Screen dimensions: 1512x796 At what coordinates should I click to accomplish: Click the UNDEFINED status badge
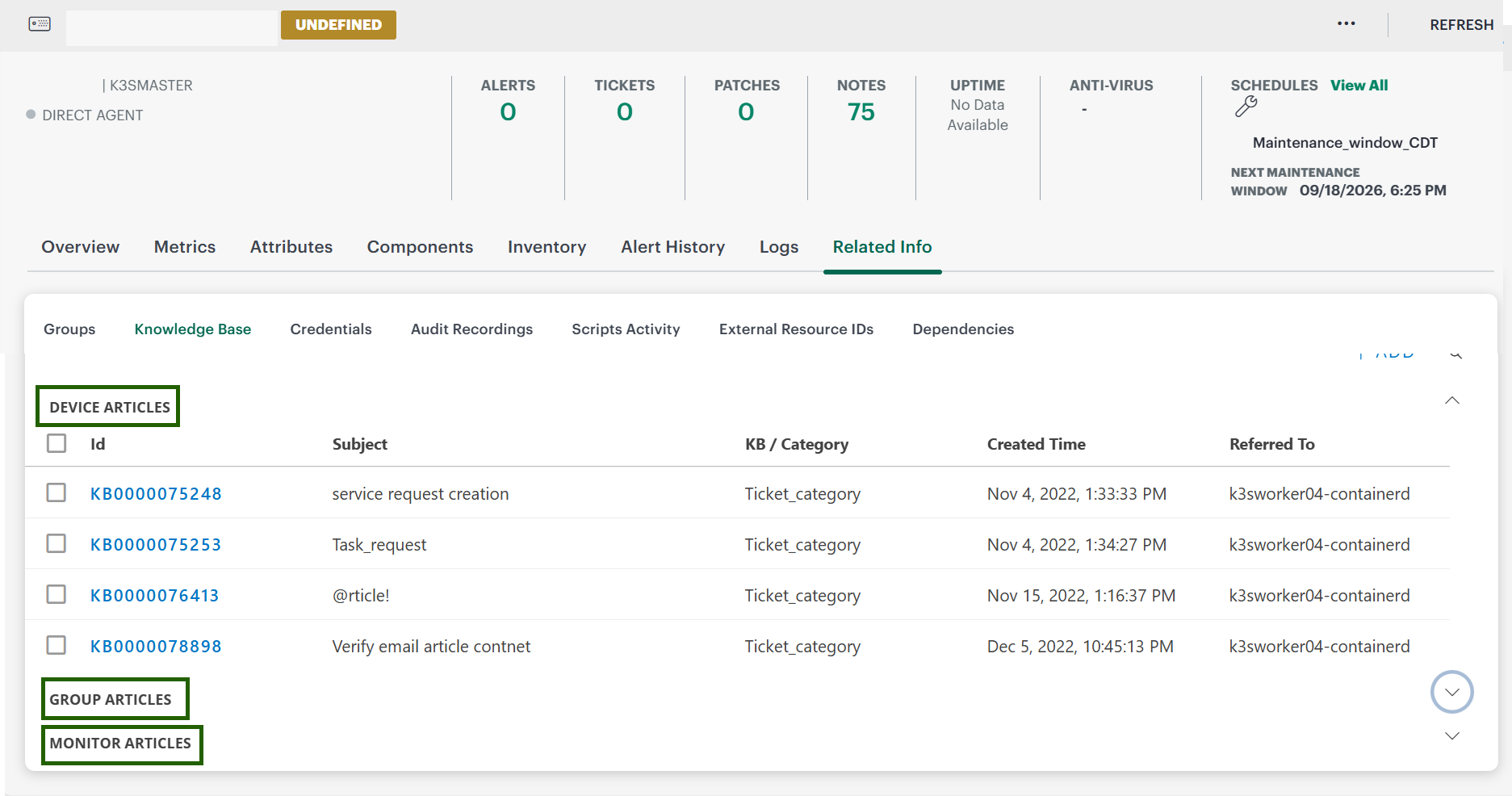pos(338,25)
